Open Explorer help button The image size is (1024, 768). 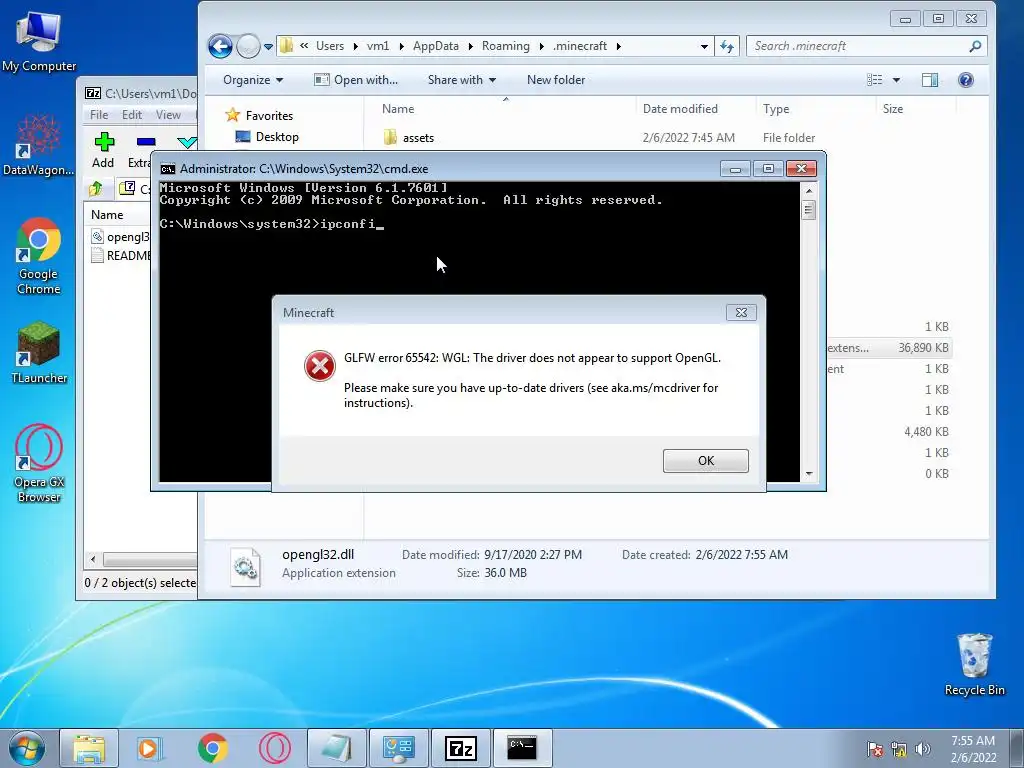966,80
